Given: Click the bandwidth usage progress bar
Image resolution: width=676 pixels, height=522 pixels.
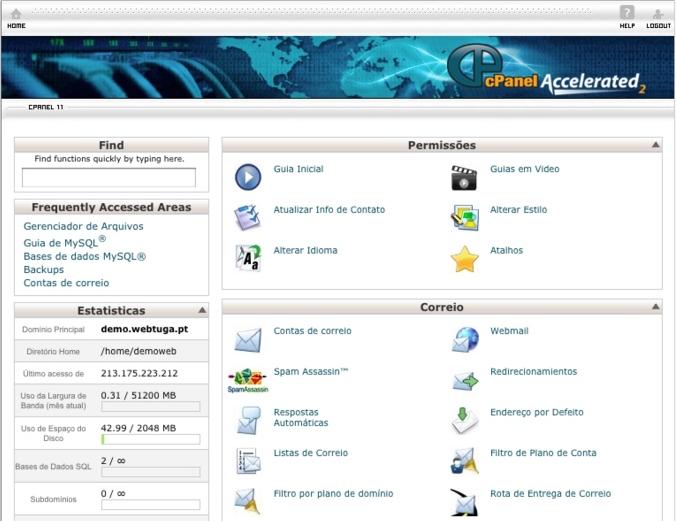Looking at the screenshot, I should (x=150, y=406).
